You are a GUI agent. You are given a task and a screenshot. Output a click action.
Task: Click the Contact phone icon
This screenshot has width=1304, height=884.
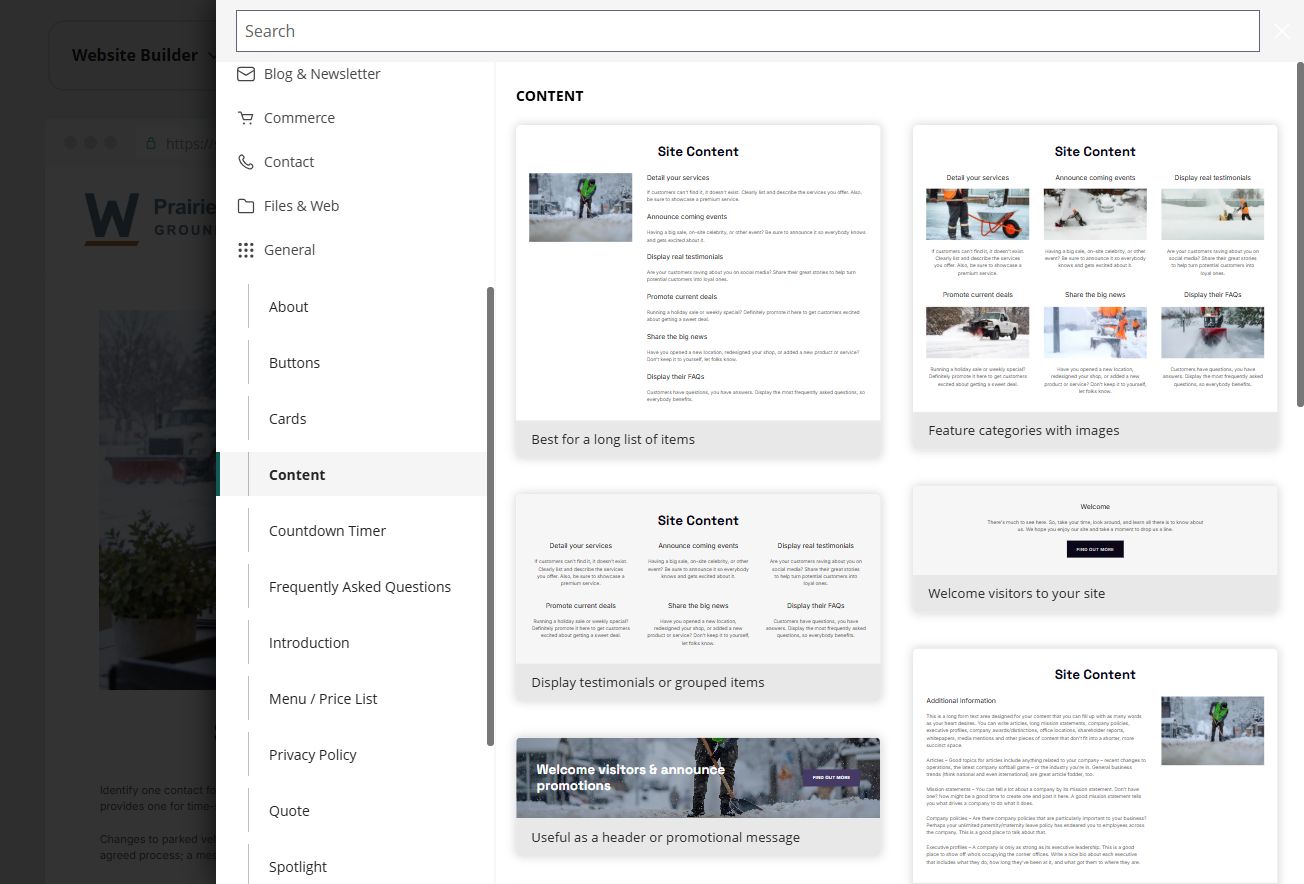pyautogui.click(x=245, y=162)
